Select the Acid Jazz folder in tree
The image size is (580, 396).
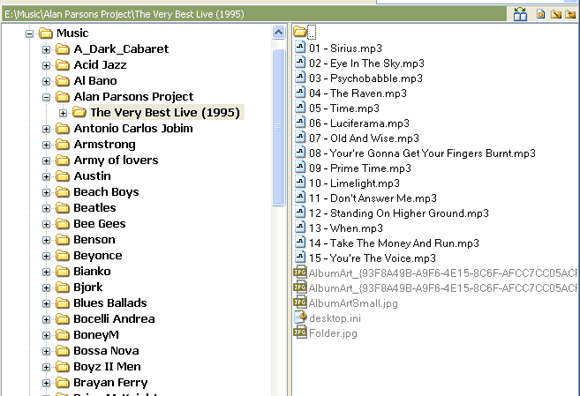[100, 65]
